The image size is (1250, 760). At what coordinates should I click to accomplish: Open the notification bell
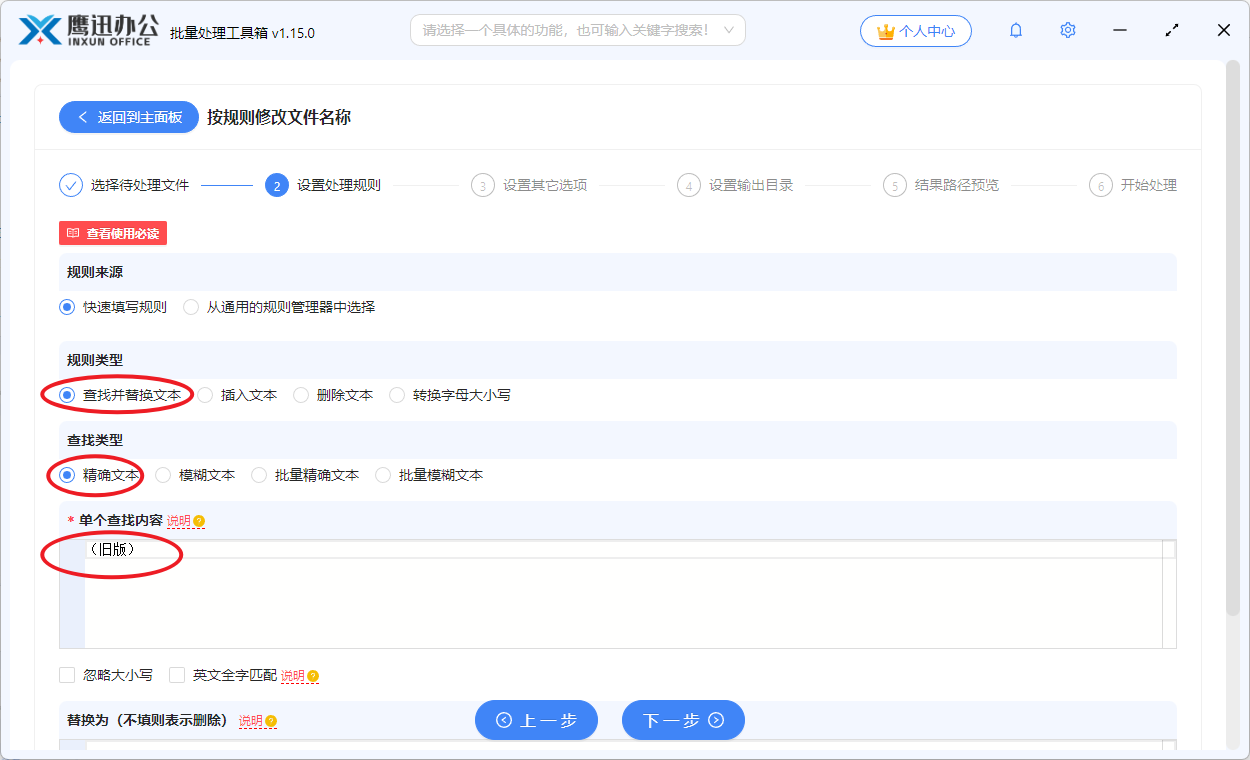1016,30
